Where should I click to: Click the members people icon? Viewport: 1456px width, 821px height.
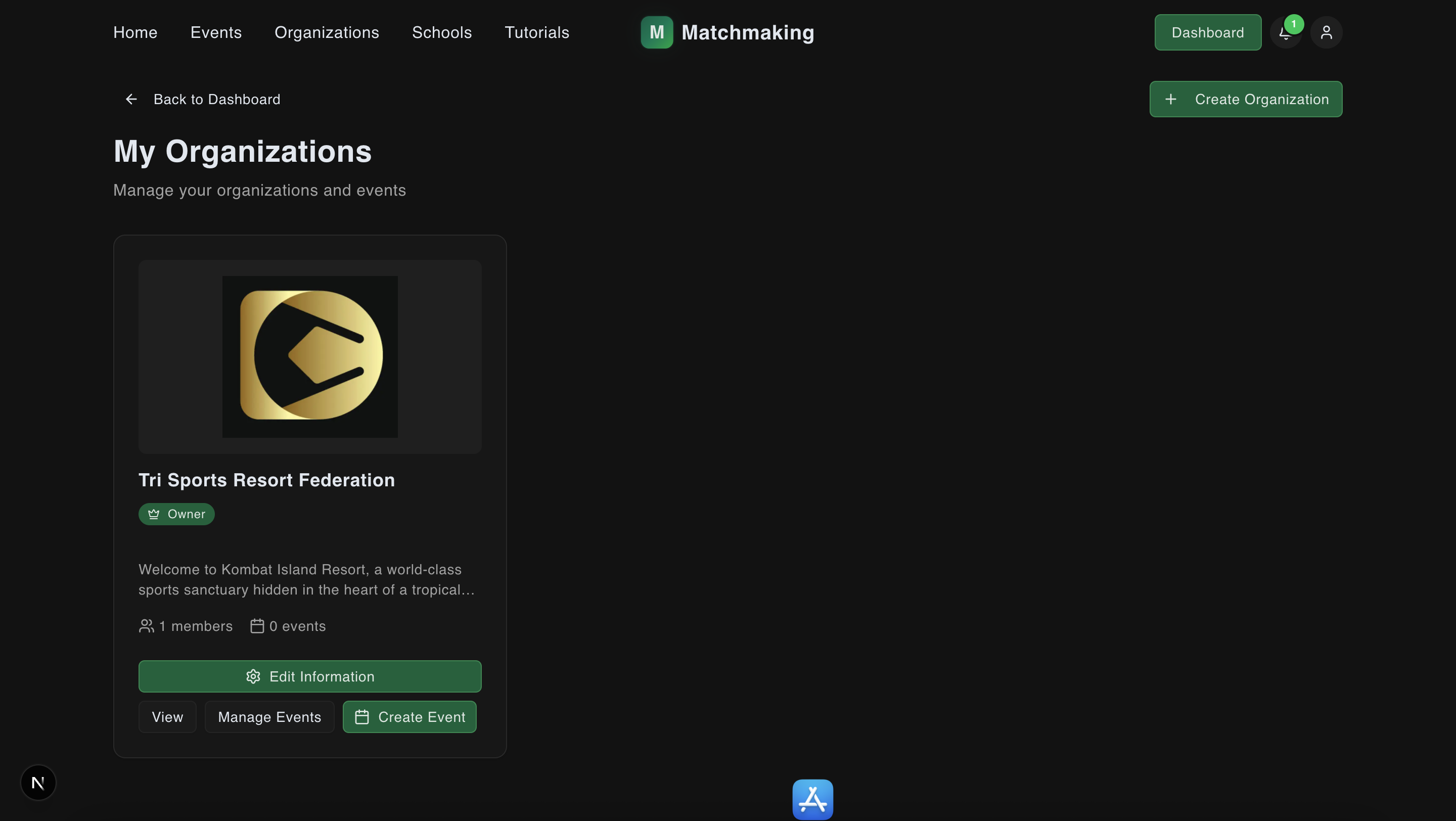point(147,626)
